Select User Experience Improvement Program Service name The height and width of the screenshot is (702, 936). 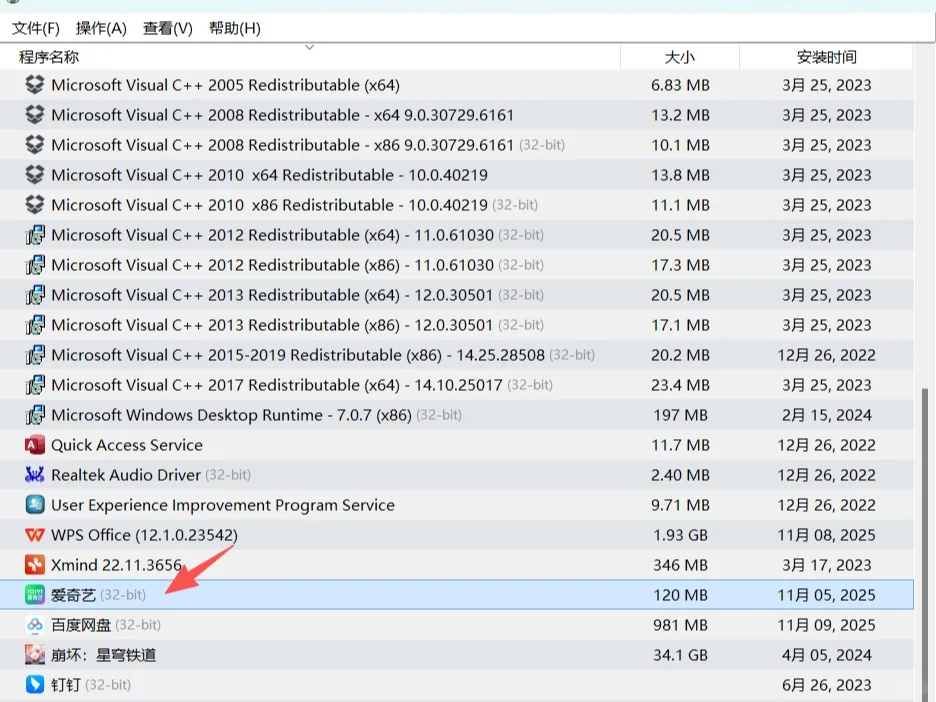tap(223, 505)
